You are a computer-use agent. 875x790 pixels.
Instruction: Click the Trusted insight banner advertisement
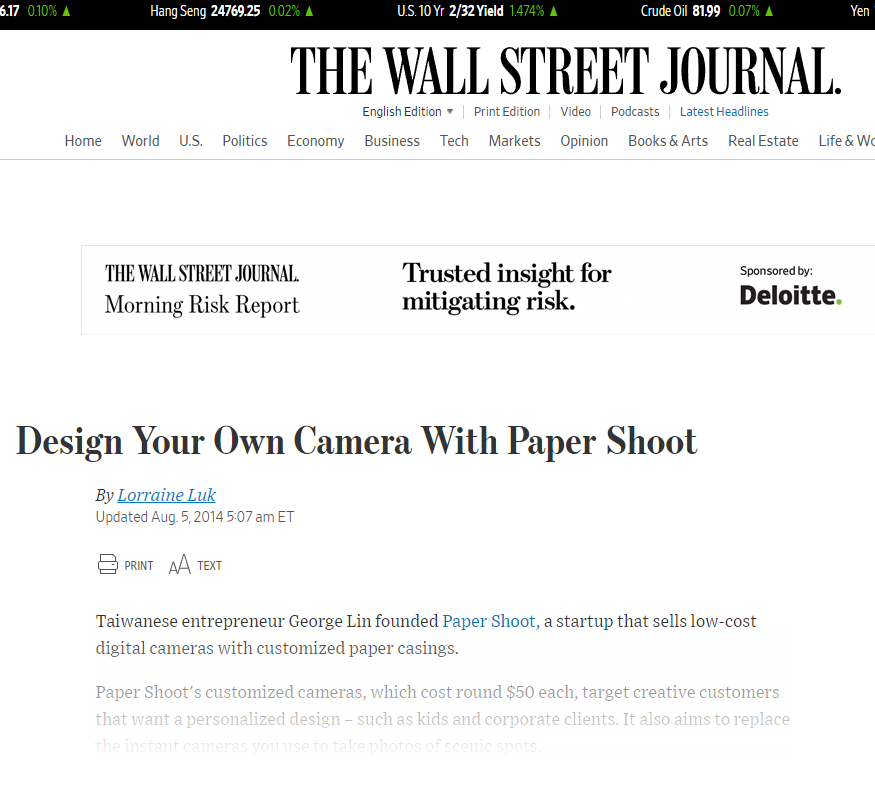click(x=507, y=287)
